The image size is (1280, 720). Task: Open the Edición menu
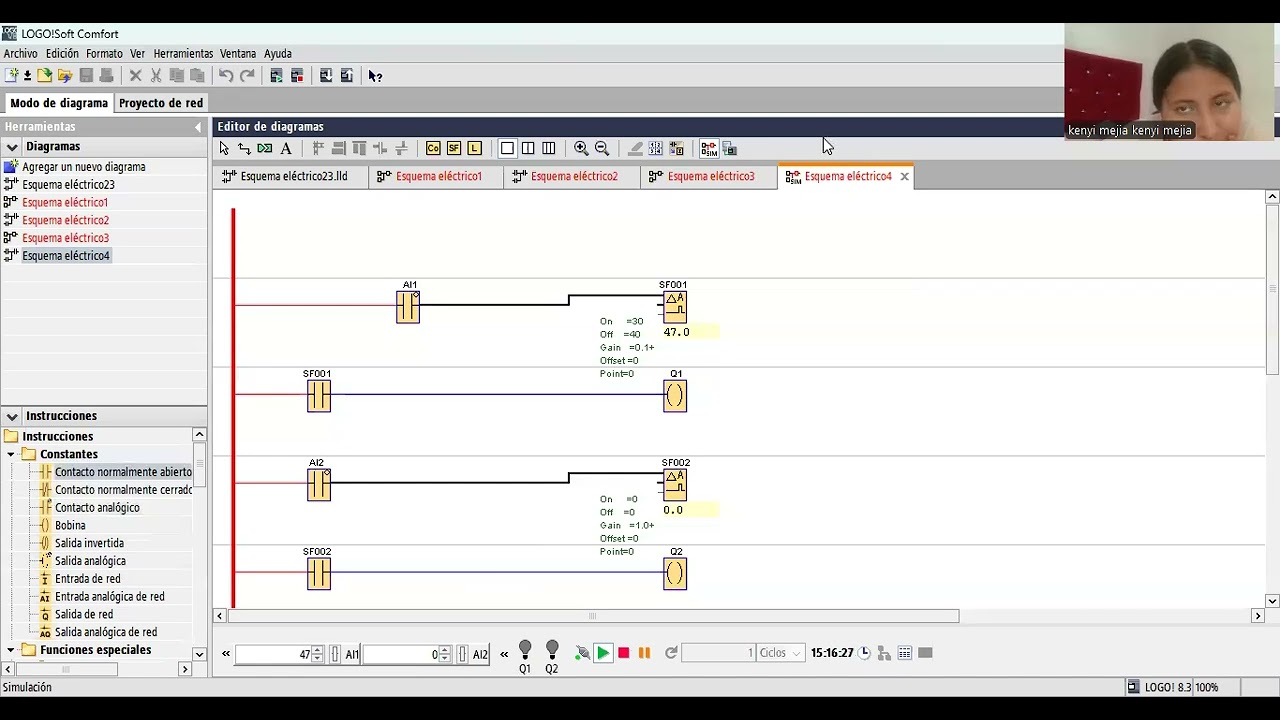click(62, 54)
